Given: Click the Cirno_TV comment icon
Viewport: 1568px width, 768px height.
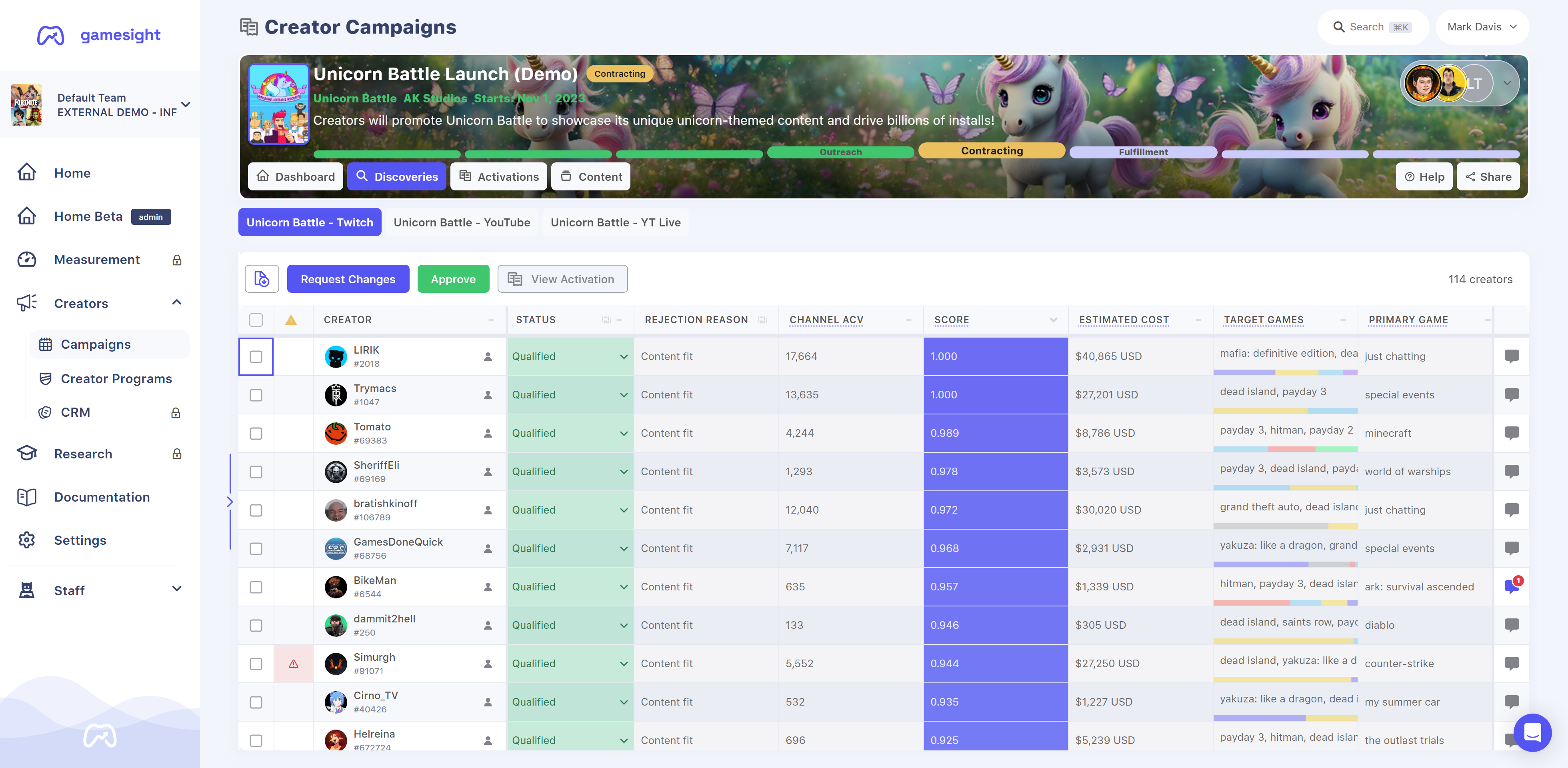Looking at the screenshot, I should click(x=1511, y=702).
